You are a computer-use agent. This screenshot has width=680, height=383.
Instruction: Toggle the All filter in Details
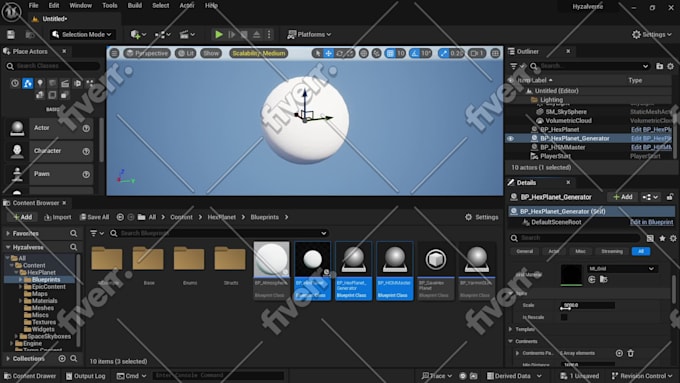click(x=641, y=251)
